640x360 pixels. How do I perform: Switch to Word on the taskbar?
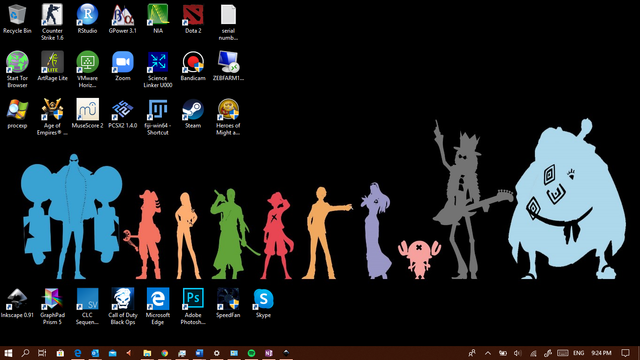[199, 353]
